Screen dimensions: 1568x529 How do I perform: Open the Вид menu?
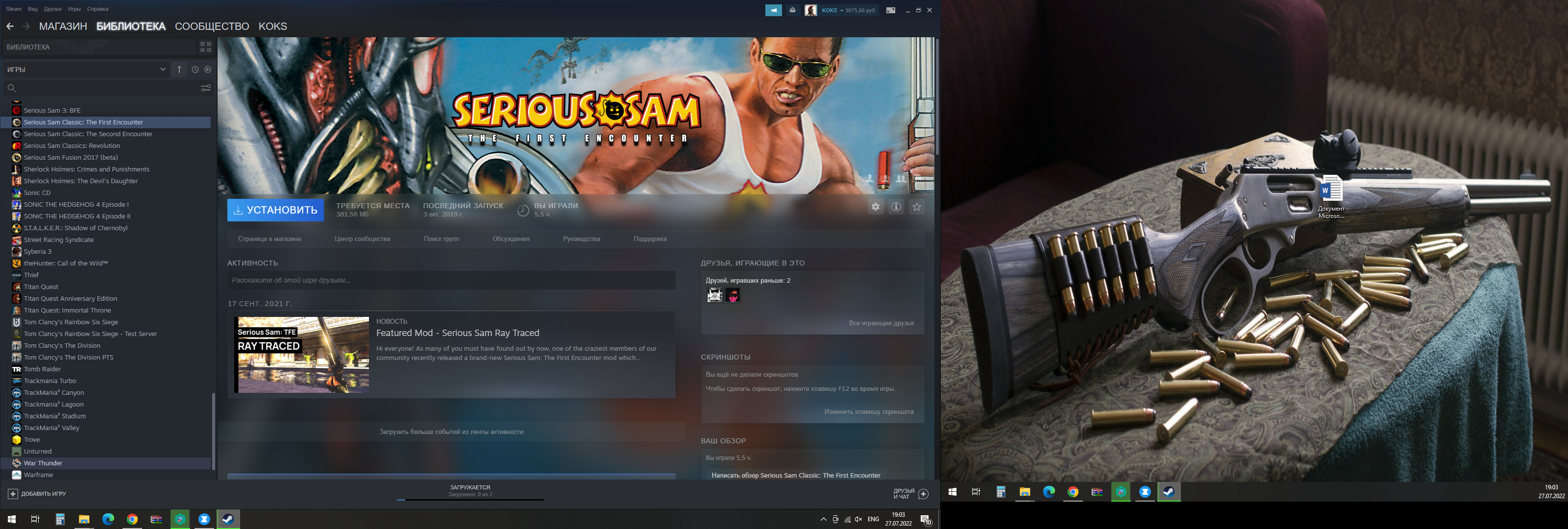[33, 9]
